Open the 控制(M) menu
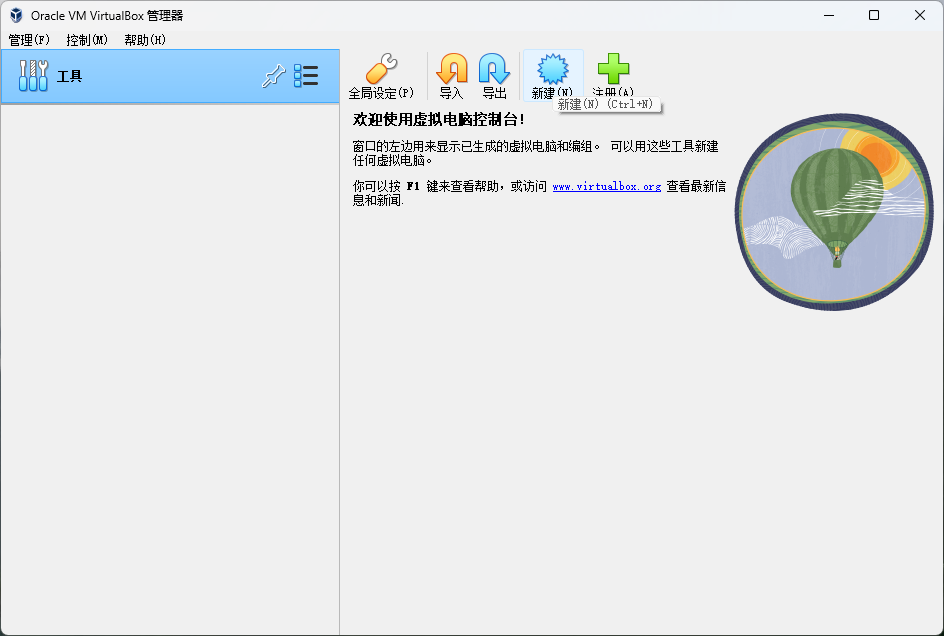944x636 pixels. click(85, 40)
